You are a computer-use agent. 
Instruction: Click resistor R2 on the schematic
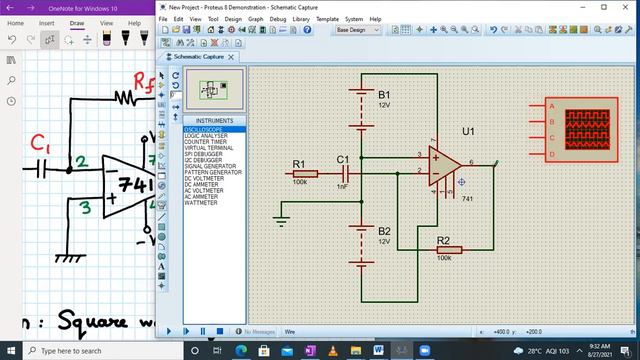coord(449,250)
